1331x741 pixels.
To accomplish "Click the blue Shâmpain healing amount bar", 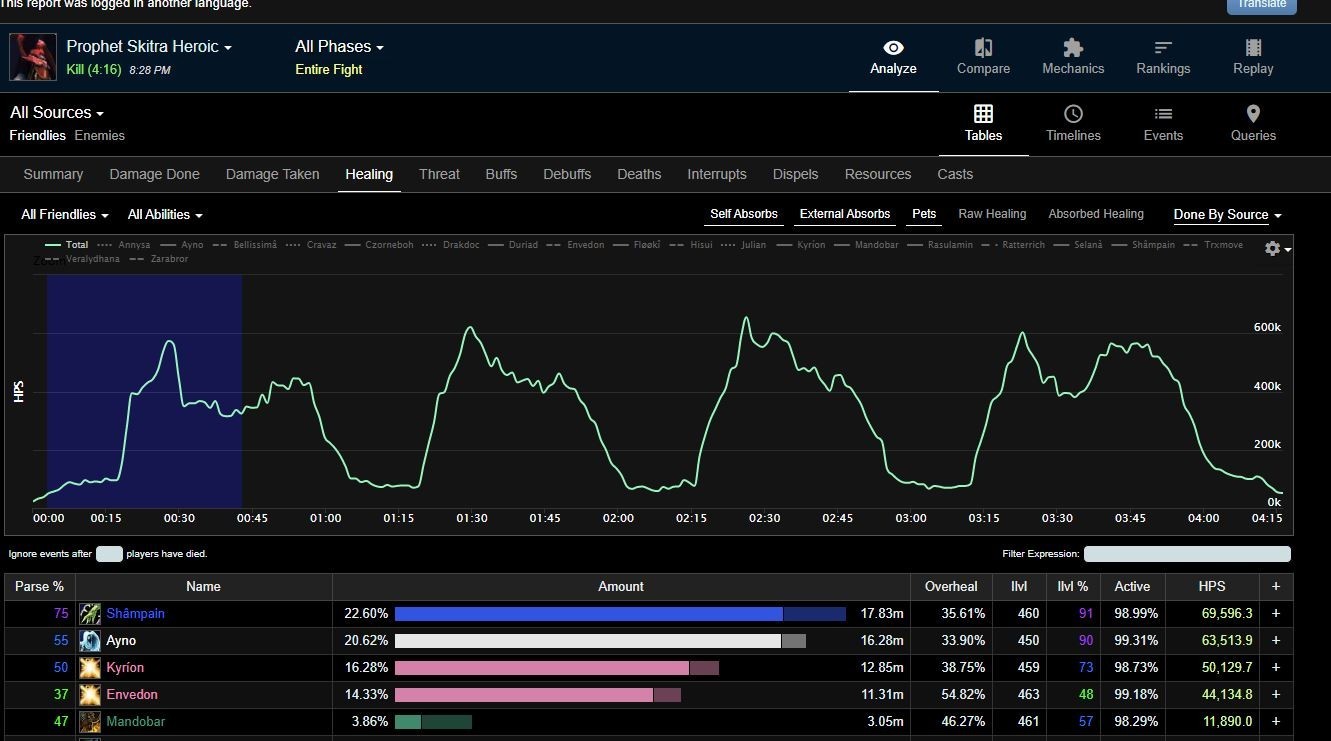I will 588,613.
